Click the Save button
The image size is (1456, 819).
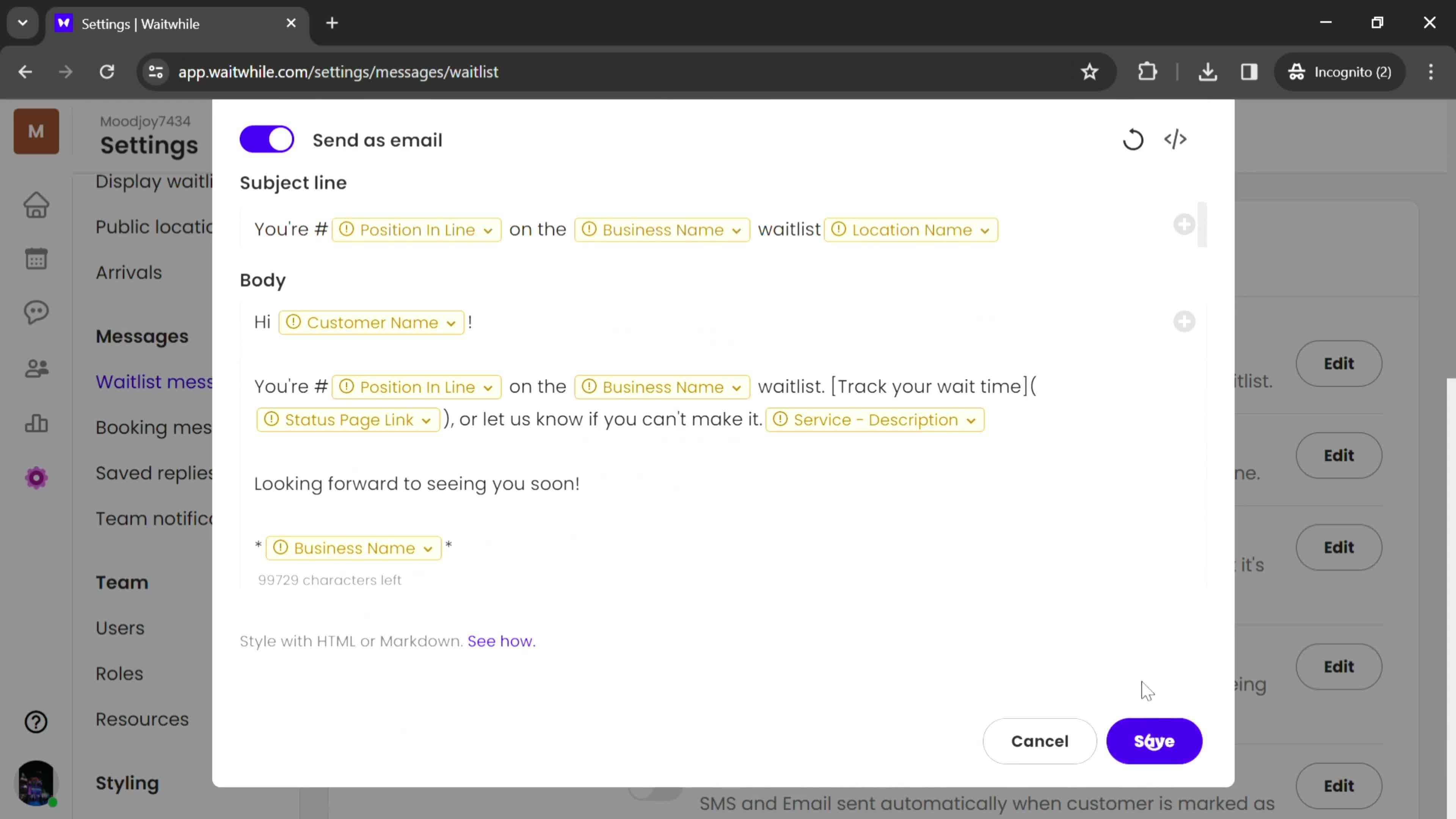pos(1154,741)
